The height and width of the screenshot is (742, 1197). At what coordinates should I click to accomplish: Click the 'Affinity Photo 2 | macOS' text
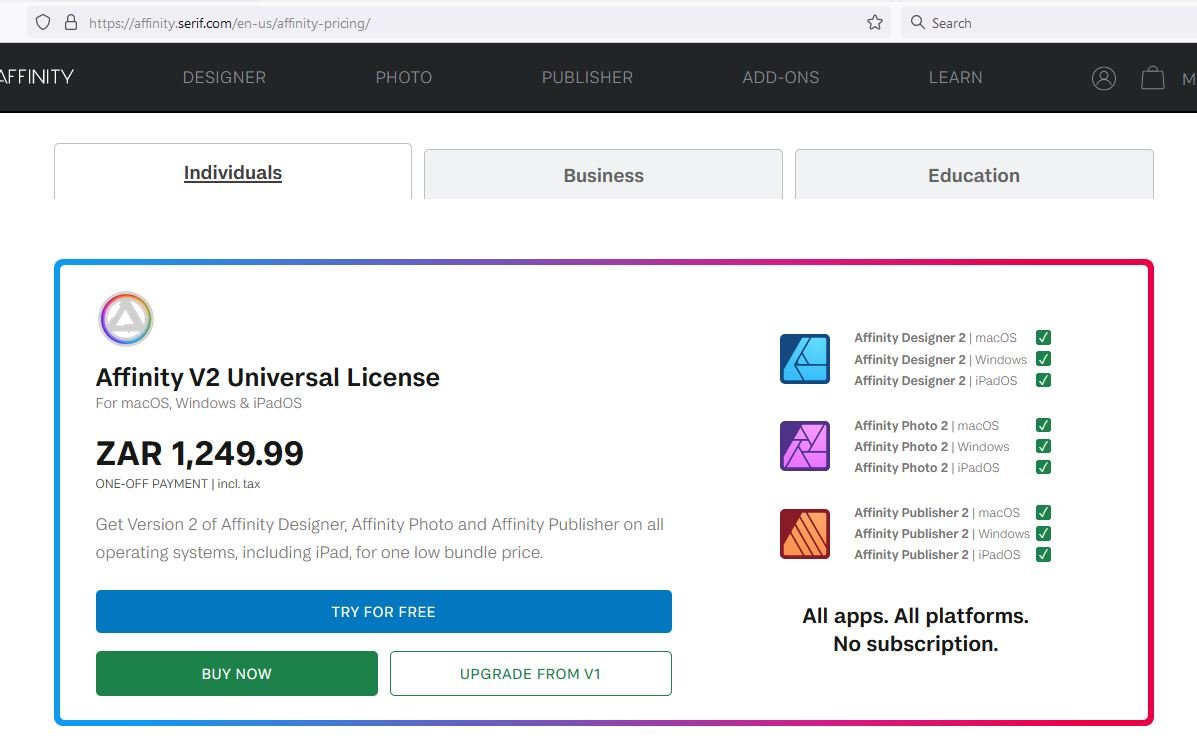click(927, 425)
